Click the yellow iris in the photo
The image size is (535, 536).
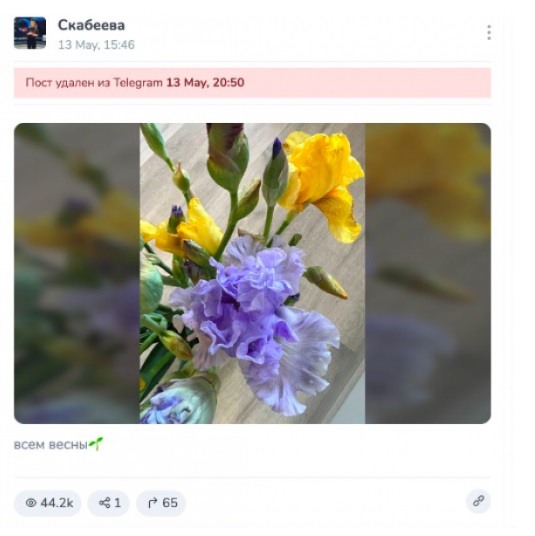pyautogui.click(x=323, y=185)
